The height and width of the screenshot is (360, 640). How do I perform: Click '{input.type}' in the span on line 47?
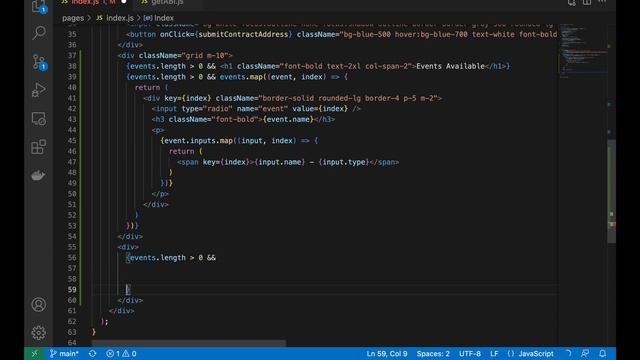click(x=344, y=162)
